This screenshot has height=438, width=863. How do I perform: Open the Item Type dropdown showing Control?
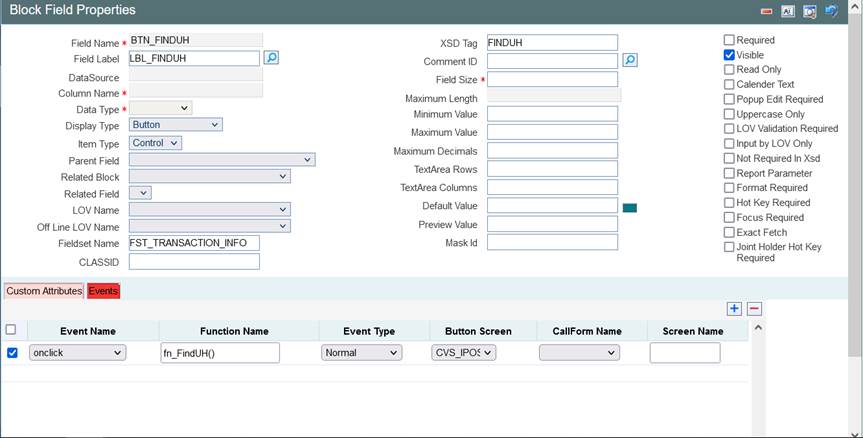click(155, 143)
